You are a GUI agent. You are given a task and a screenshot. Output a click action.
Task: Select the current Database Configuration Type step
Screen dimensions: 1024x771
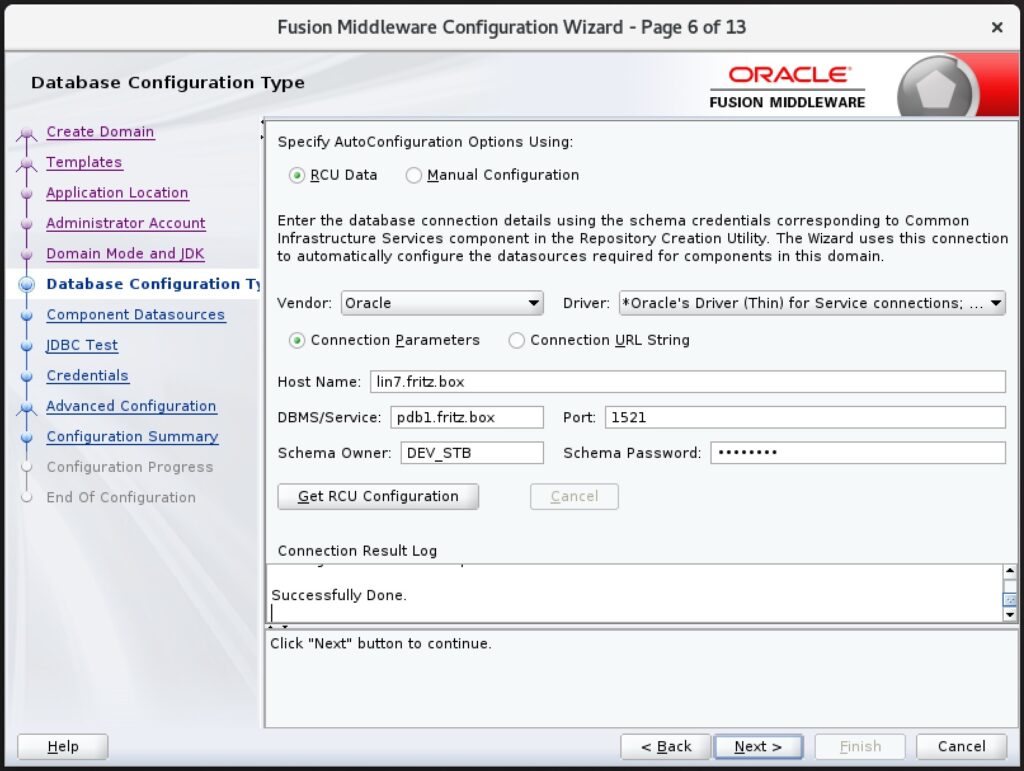(x=153, y=284)
